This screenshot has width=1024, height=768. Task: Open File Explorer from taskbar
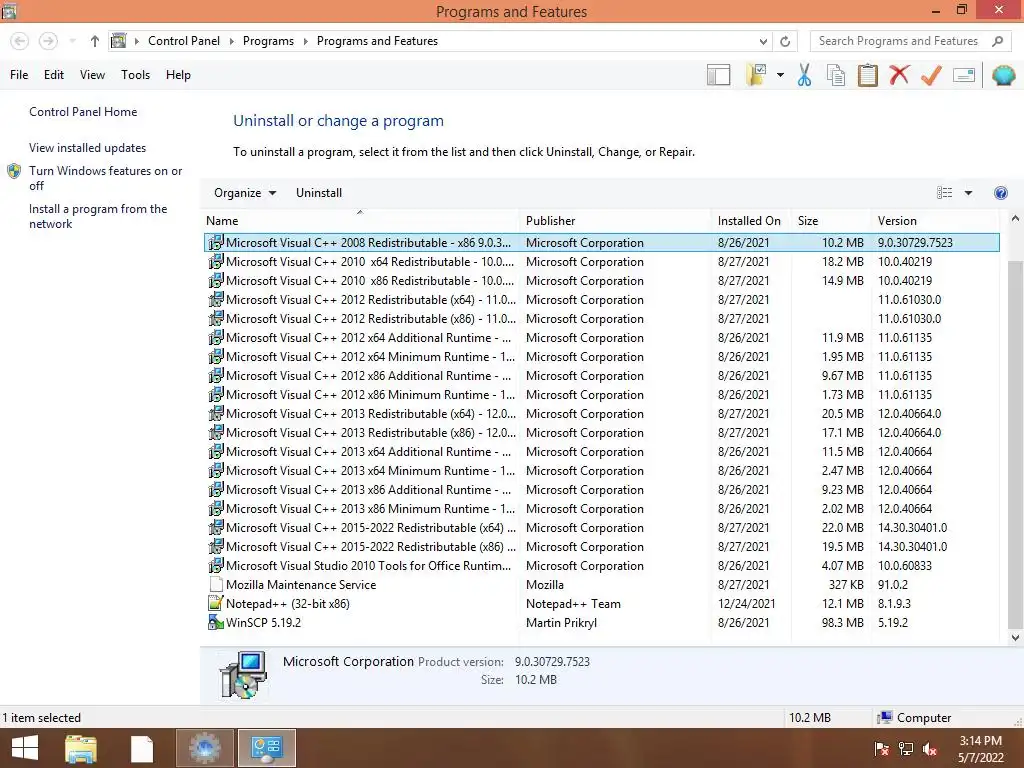[x=81, y=748]
